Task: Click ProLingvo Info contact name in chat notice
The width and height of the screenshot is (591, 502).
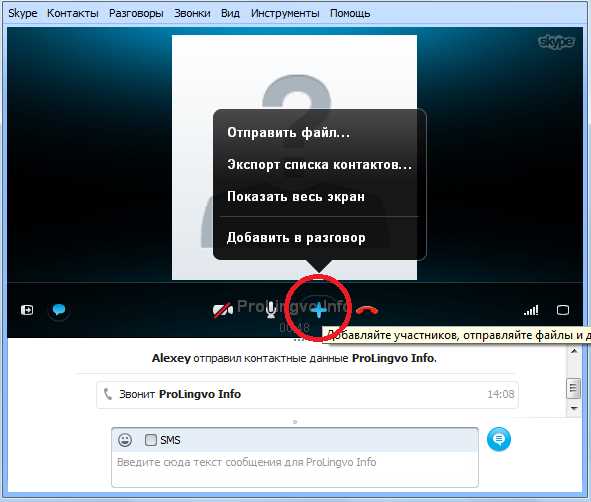Action: [x=393, y=358]
